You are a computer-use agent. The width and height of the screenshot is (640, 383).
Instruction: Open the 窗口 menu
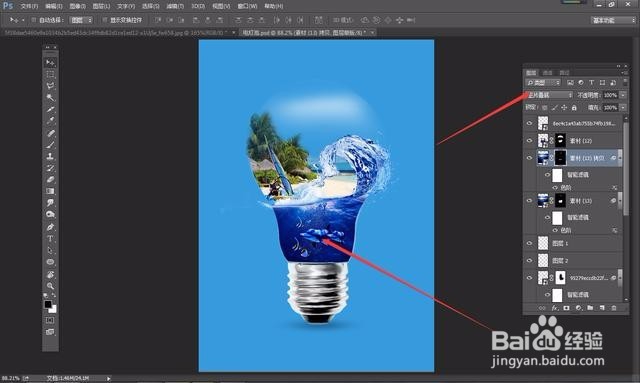coord(247,6)
